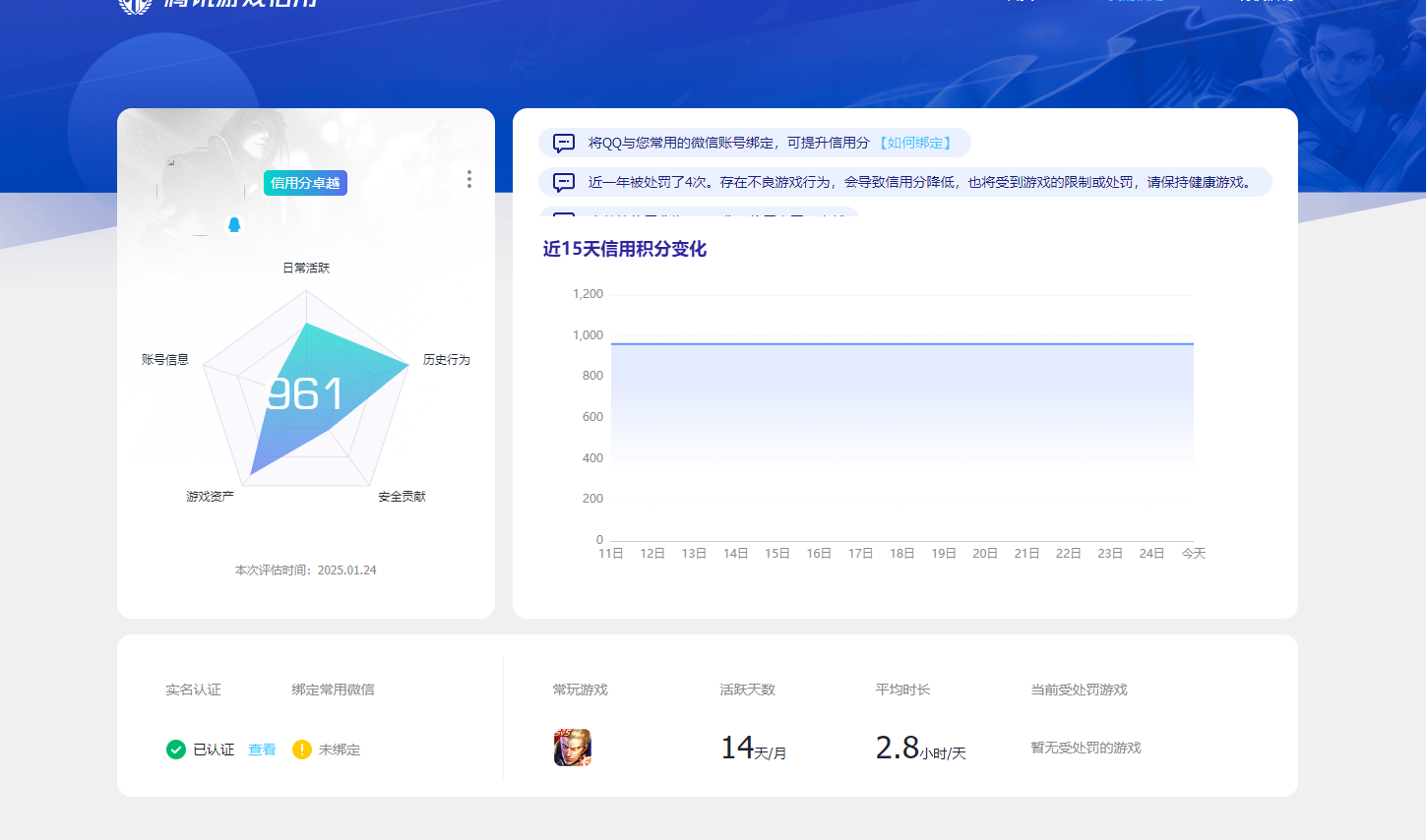Click the 已认证 status text
Viewport: 1426px width, 840px height.
(214, 750)
